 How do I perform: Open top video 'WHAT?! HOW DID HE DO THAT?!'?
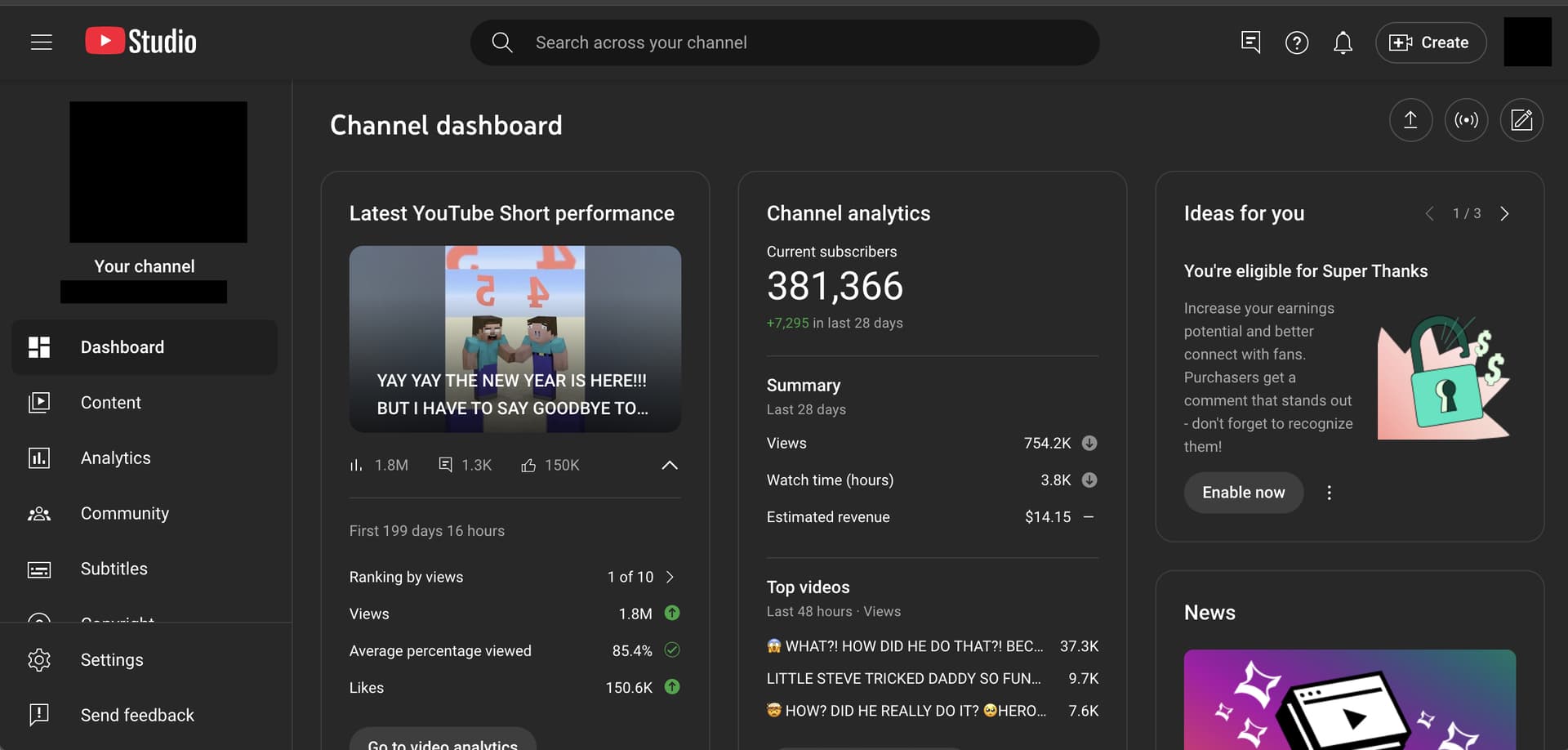(x=905, y=646)
